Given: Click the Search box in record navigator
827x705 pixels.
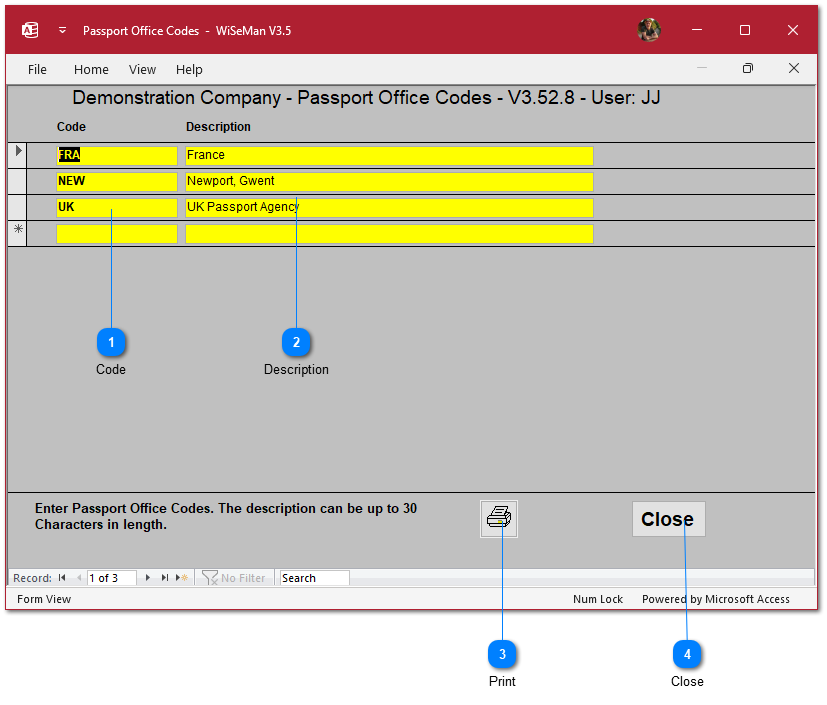Looking at the screenshot, I should [x=314, y=578].
